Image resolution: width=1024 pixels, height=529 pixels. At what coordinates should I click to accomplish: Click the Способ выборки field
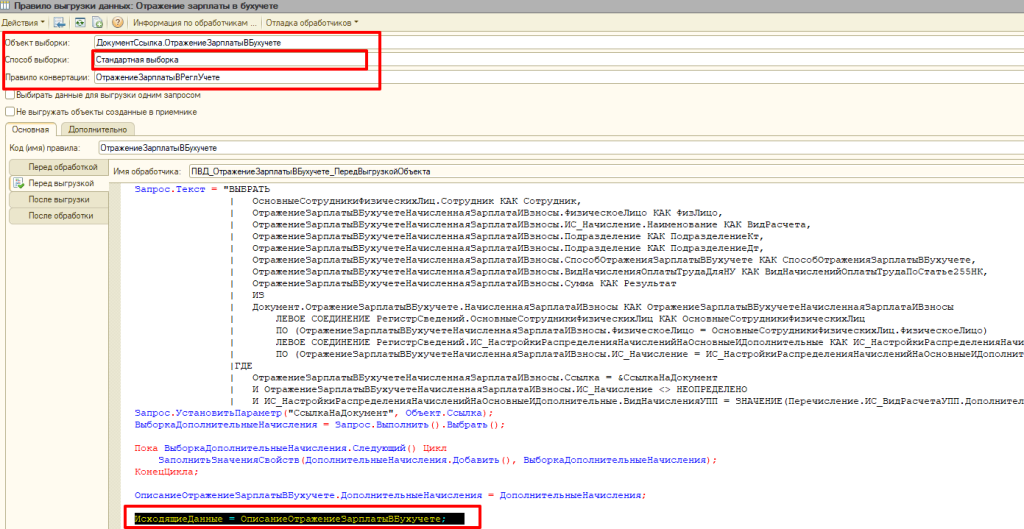click(229, 60)
